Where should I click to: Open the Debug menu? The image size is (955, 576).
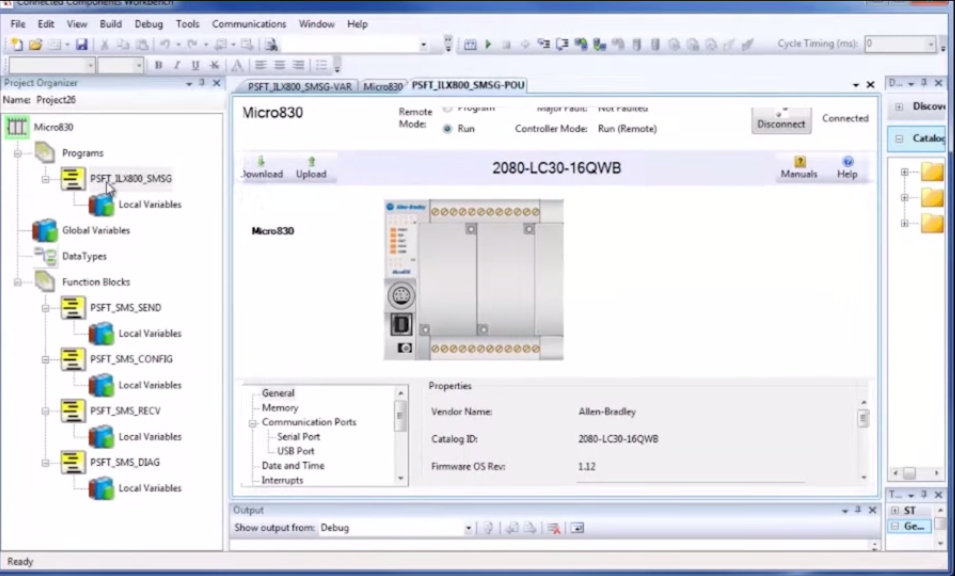149,24
